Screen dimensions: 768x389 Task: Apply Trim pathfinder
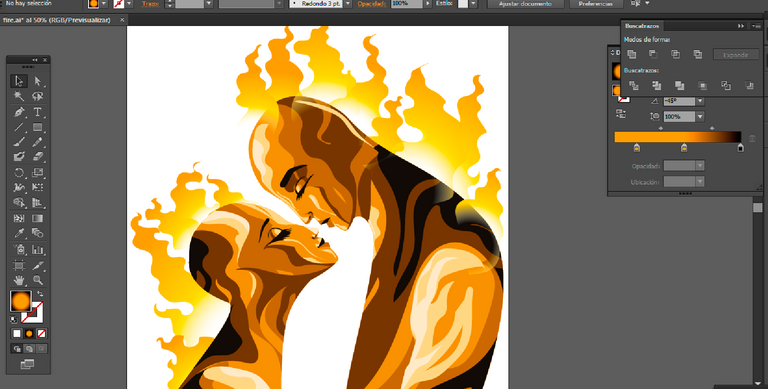[x=657, y=86]
